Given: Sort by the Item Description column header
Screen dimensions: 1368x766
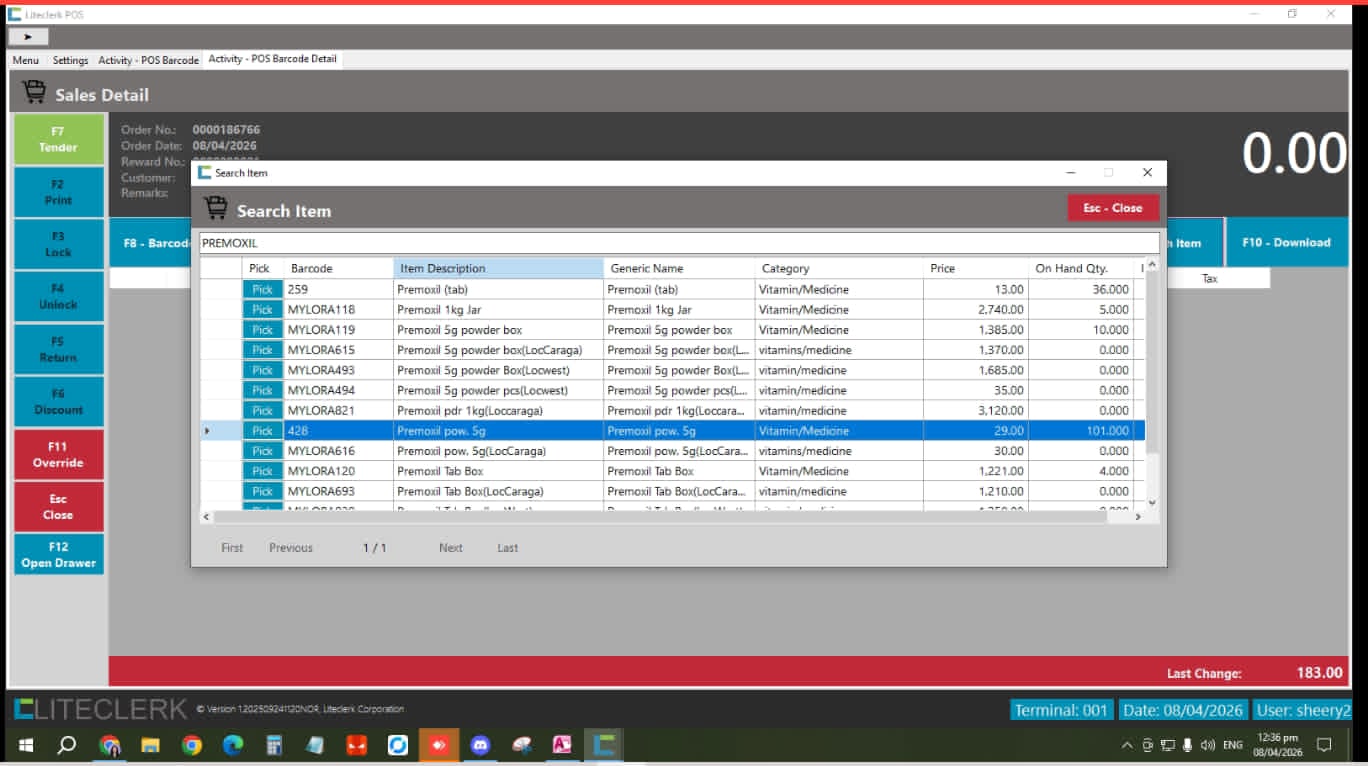Looking at the screenshot, I should point(498,268).
